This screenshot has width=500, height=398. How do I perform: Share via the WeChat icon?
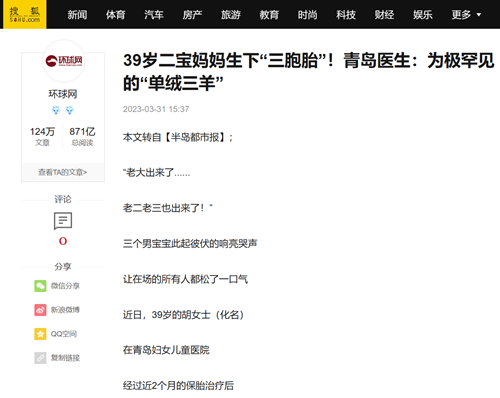40,286
